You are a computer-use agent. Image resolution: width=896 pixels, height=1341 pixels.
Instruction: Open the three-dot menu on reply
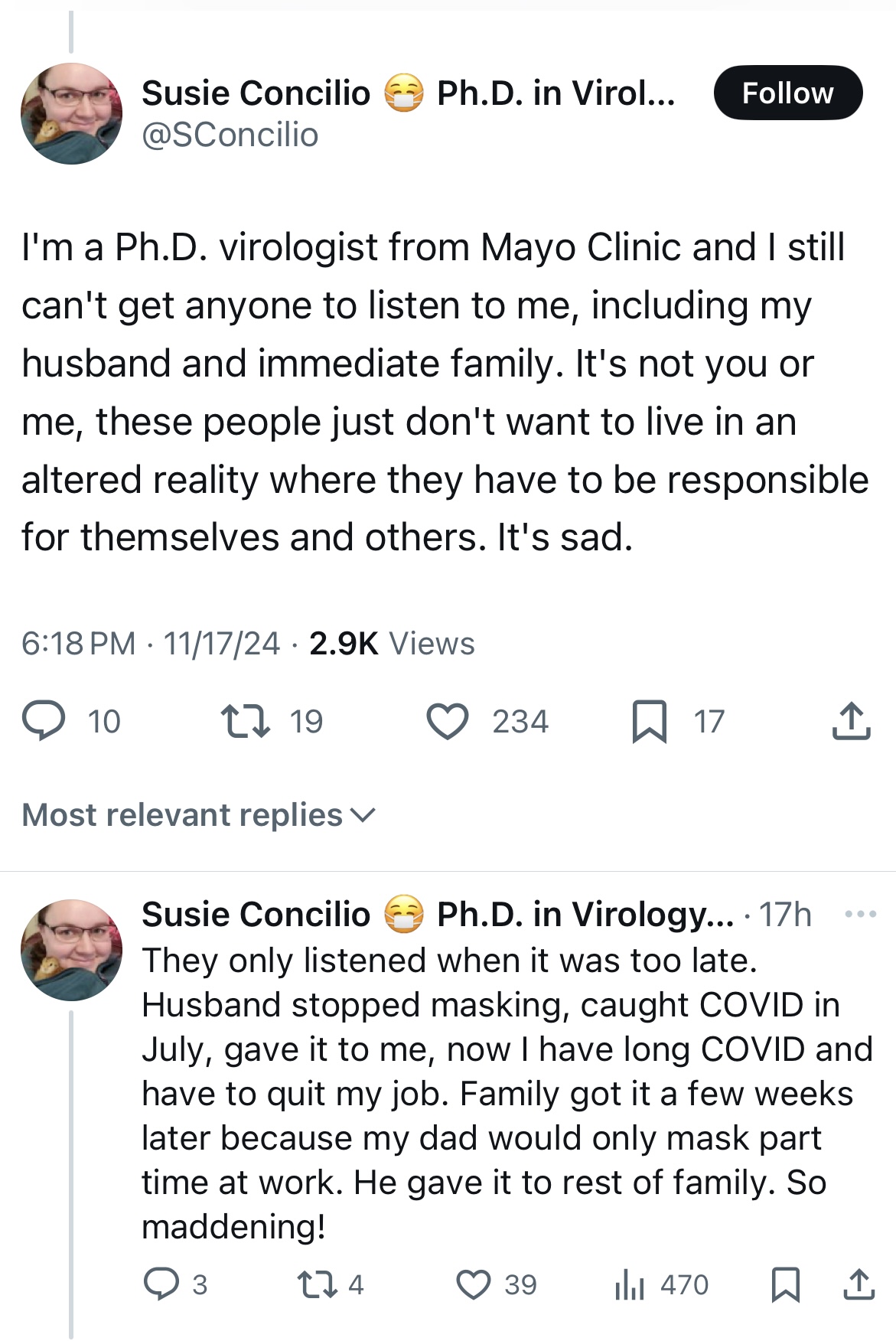pyautogui.click(x=860, y=914)
